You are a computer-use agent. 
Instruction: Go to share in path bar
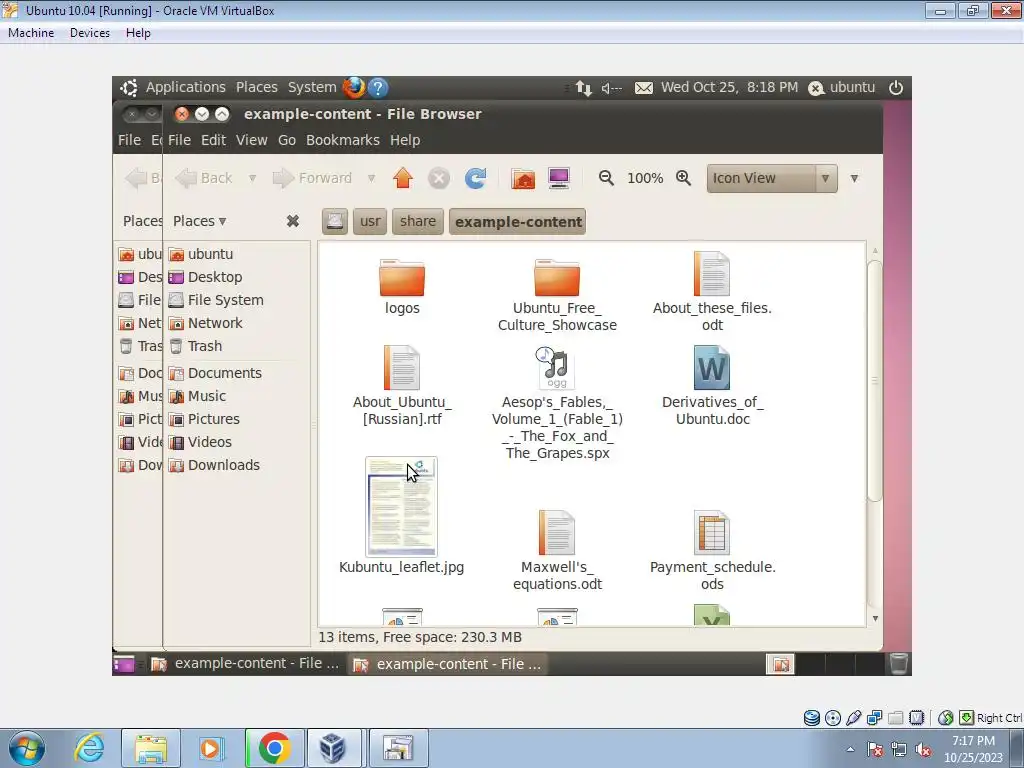tap(418, 221)
